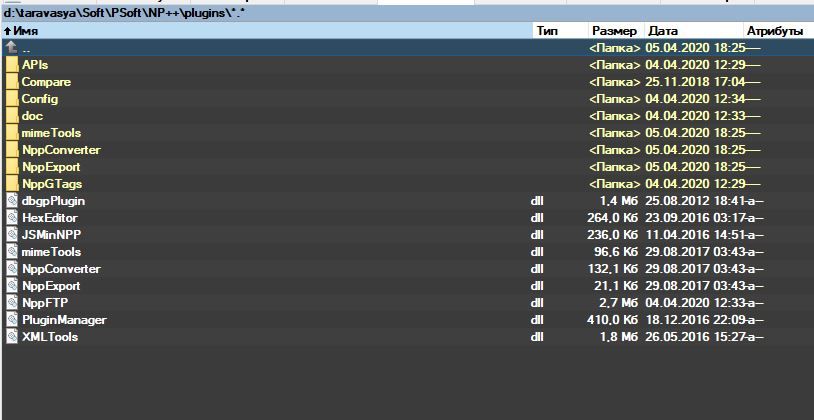The height and width of the screenshot is (420, 814).
Task: Select the Compare folder icon
Action: [x=12, y=82]
